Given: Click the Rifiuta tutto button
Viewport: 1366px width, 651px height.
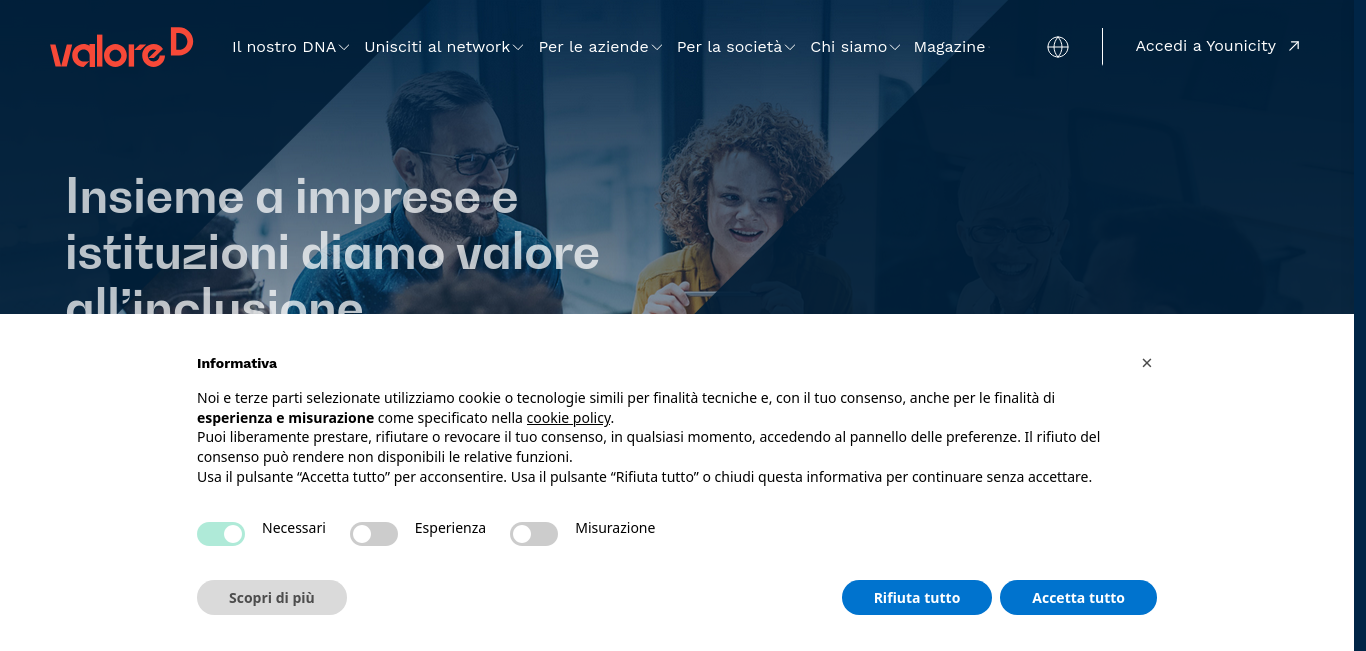Looking at the screenshot, I should tap(917, 598).
